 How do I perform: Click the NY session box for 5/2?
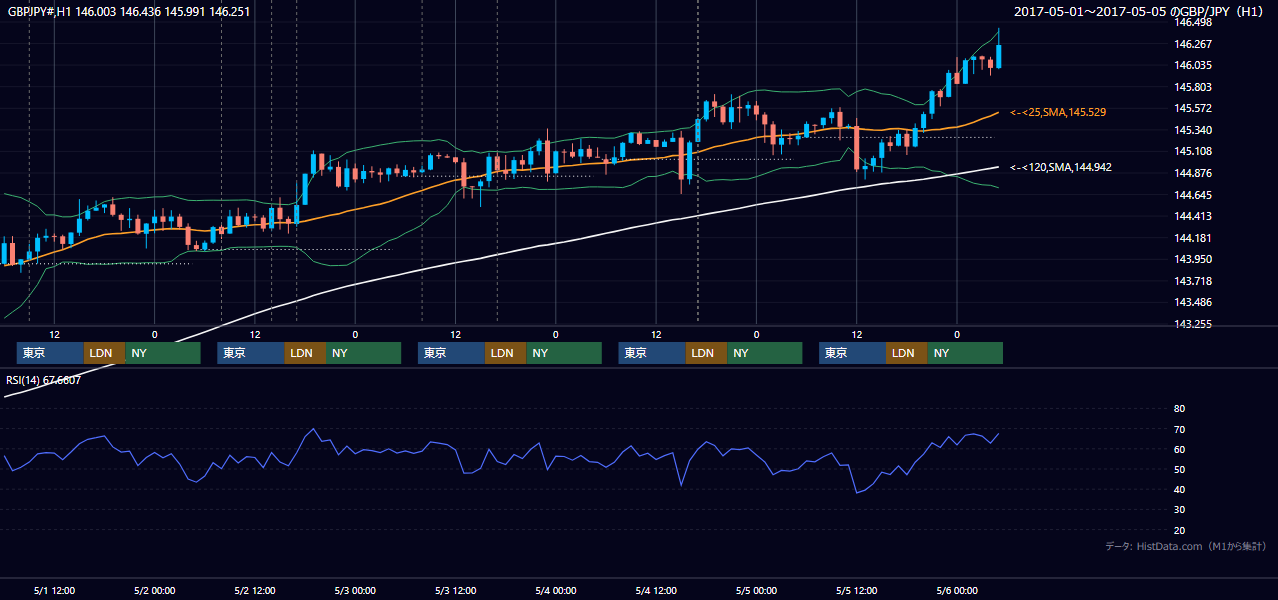(363, 353)
